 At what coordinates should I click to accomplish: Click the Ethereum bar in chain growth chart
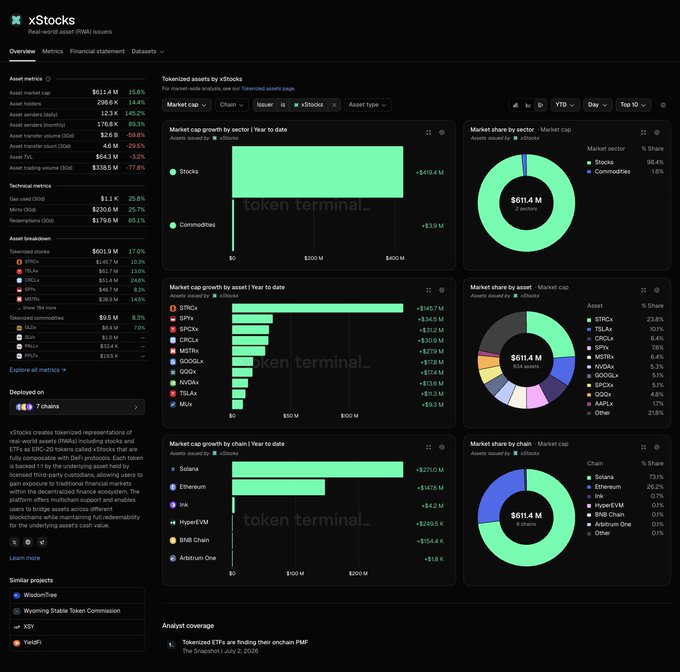coord(278,487)
